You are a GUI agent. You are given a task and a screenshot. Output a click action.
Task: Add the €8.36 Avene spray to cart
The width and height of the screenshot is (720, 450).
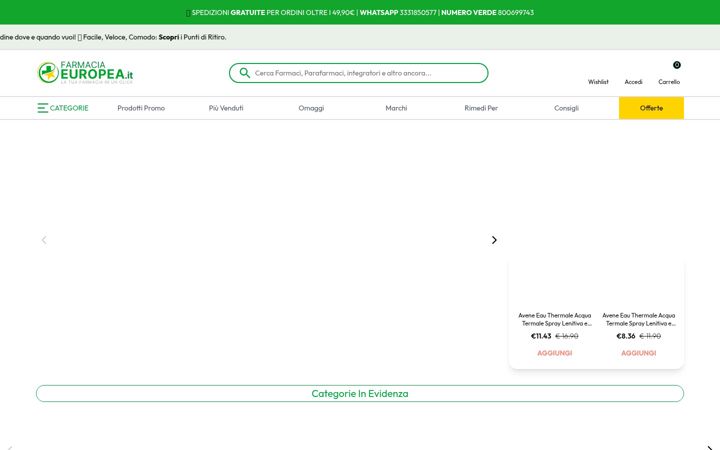click(639, 353)
